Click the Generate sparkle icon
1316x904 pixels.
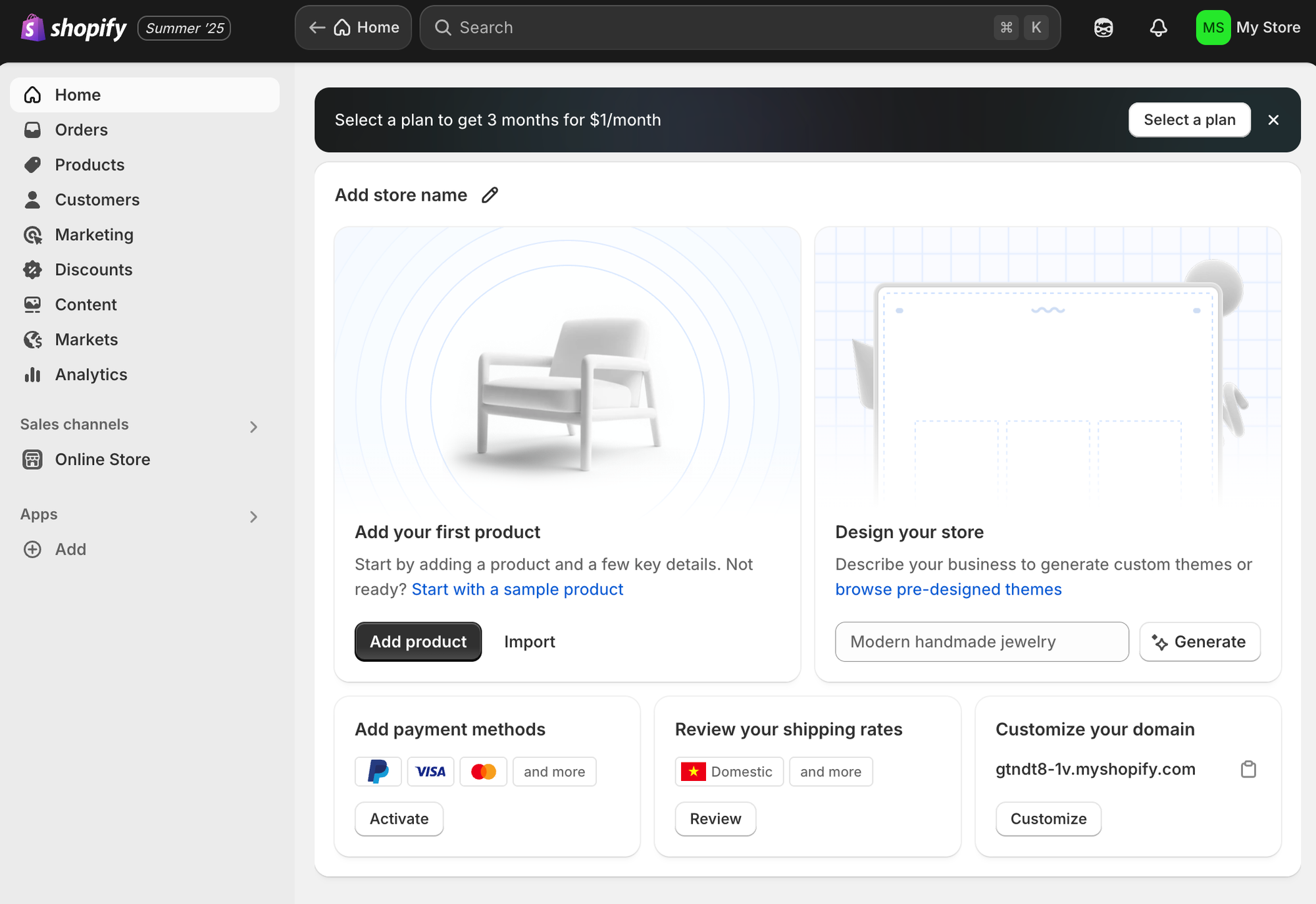[x=1159, y=642]
